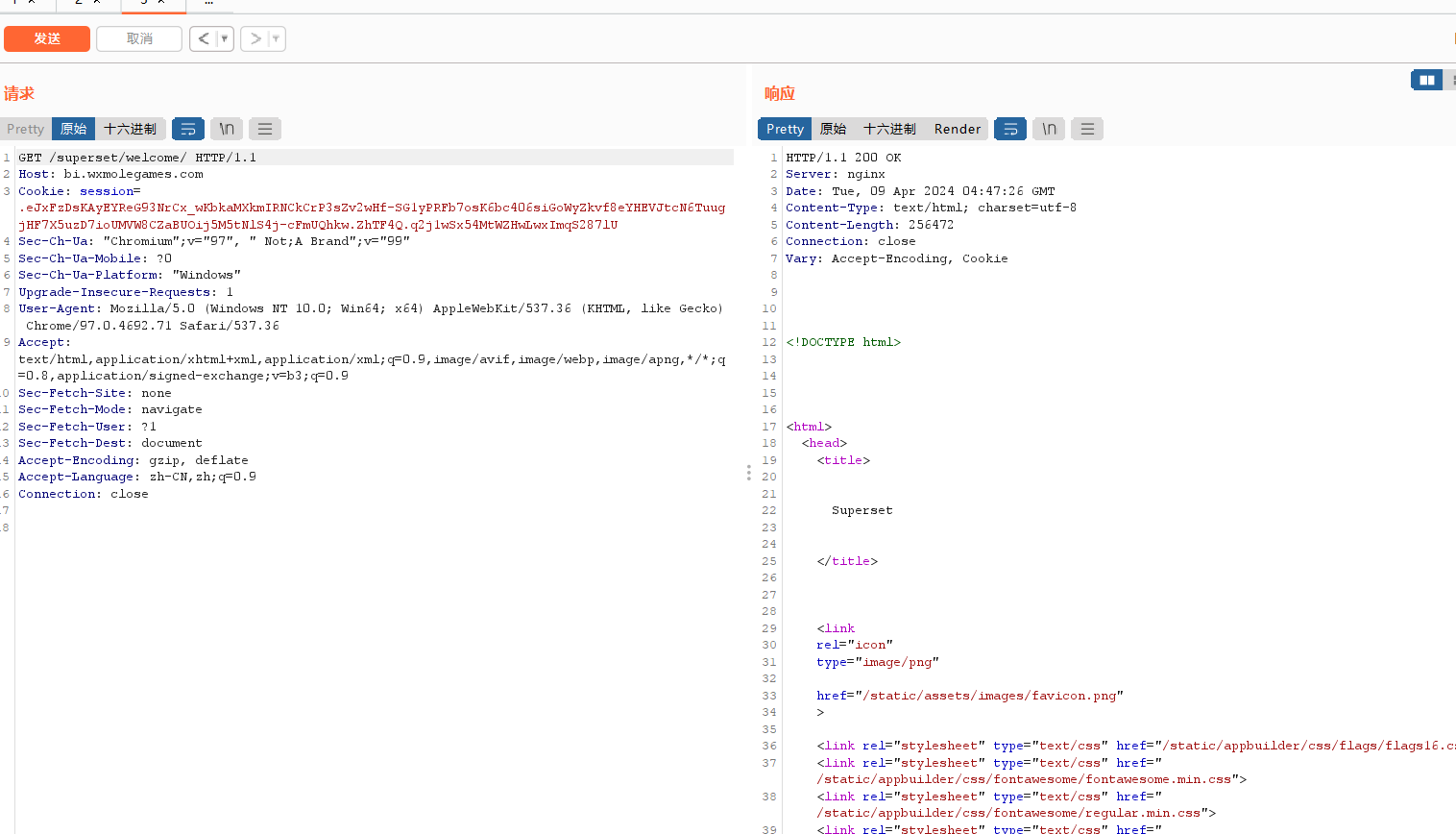Click the Superset title text in response
Viewport: 1456px width, 834px height.
click(862, 510)
